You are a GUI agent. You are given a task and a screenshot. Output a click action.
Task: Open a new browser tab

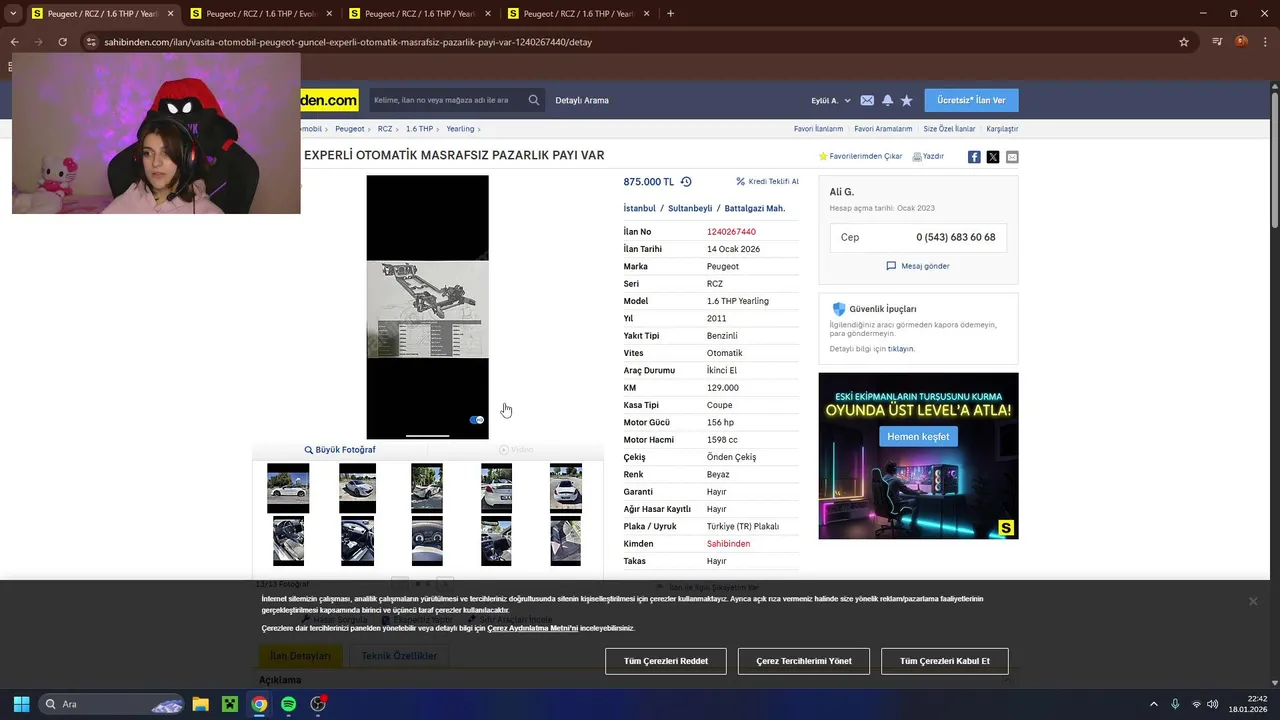(x=670, y=14)
